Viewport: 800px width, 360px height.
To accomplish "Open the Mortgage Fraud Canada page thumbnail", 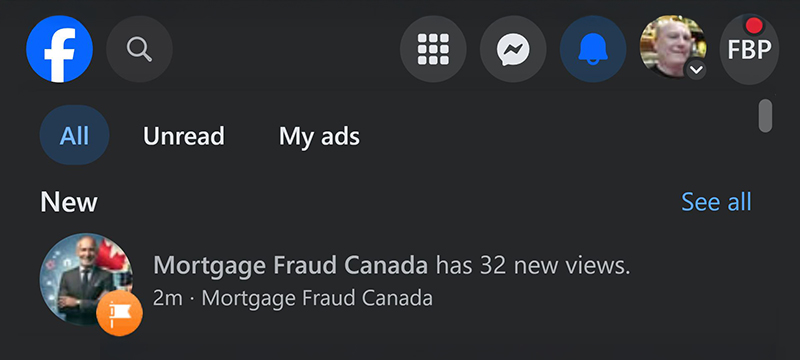I will 86,279.
